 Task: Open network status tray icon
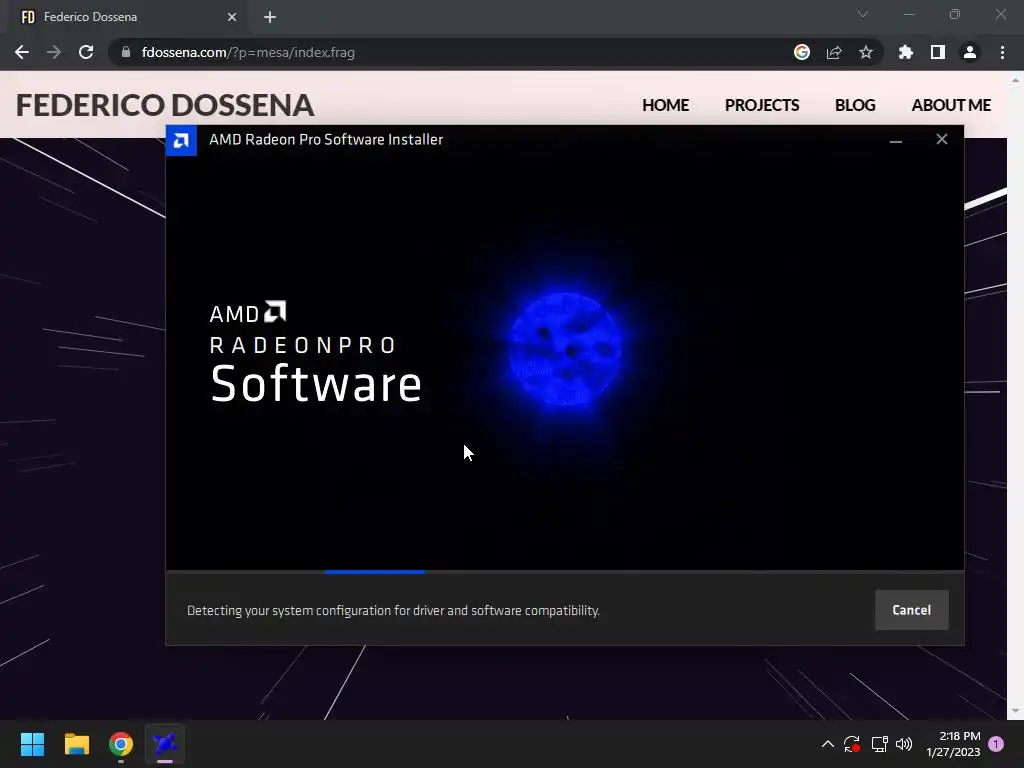point(879,744)
